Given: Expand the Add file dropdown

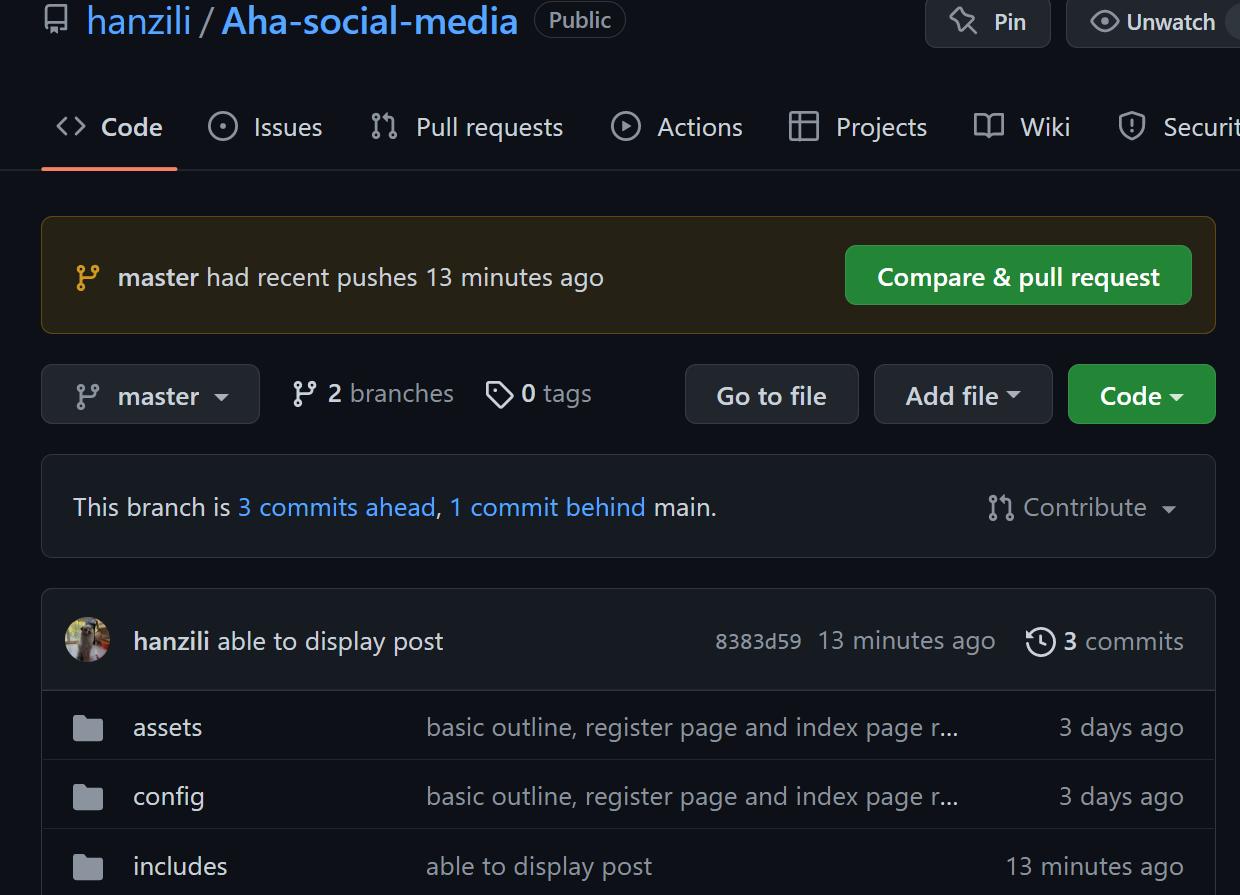Looking at the screenshot, I should tap(962, 395).
